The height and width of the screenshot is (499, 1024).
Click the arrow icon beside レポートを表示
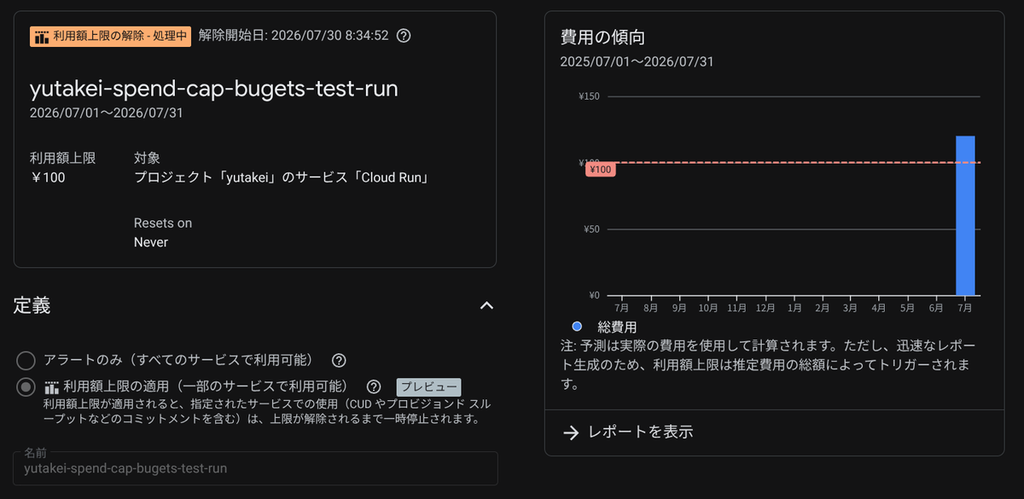tap(571, 432)
